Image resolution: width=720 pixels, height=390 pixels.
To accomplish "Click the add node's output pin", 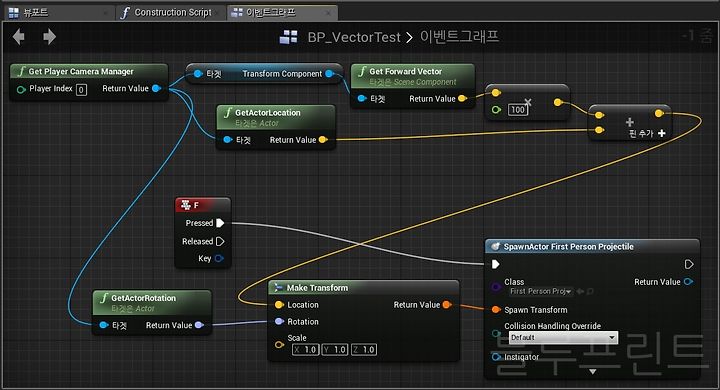I will coord(659,113).
